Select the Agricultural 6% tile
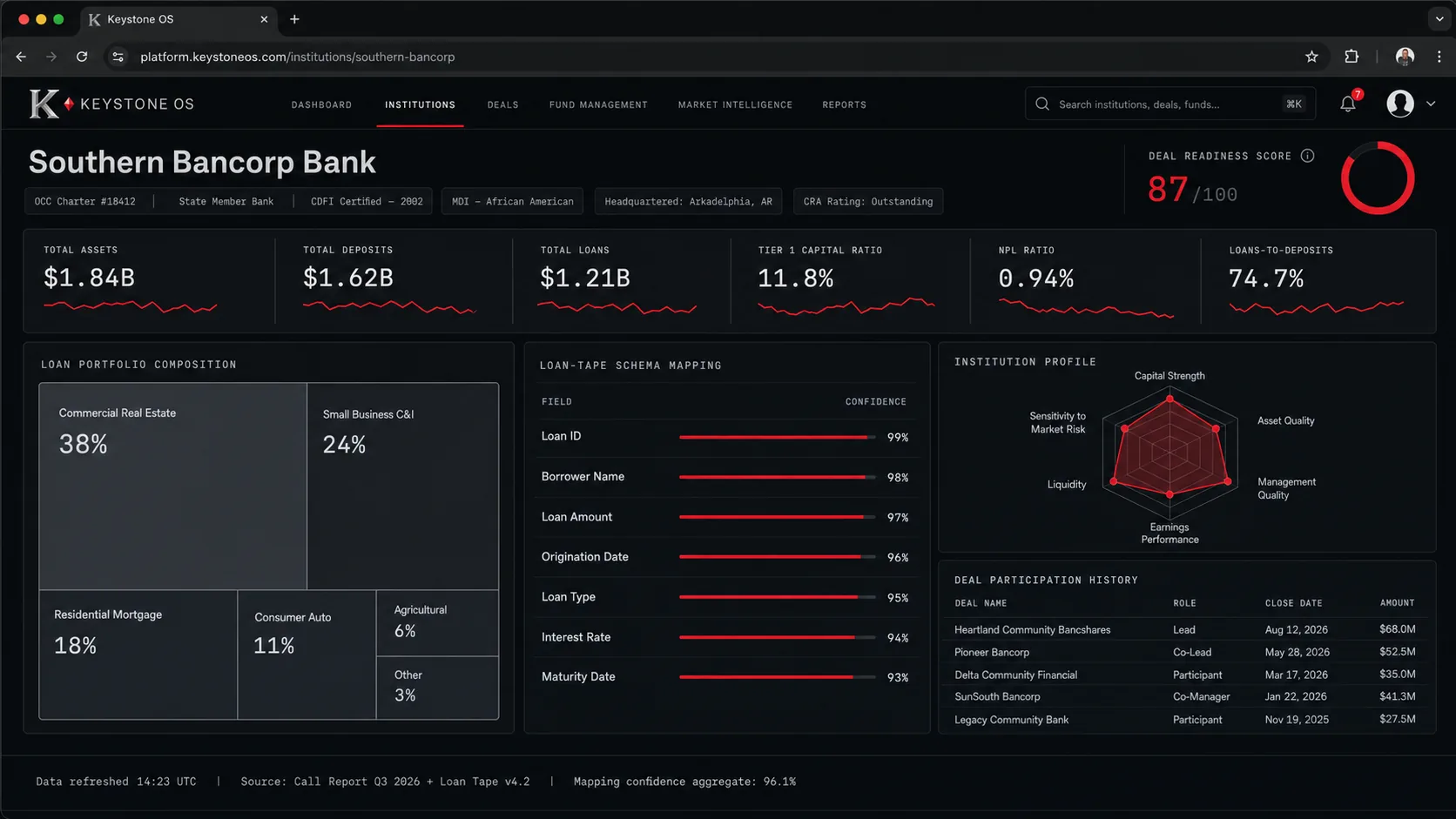The width and height of the screenshot is (1456, 819). coord(437,623)
